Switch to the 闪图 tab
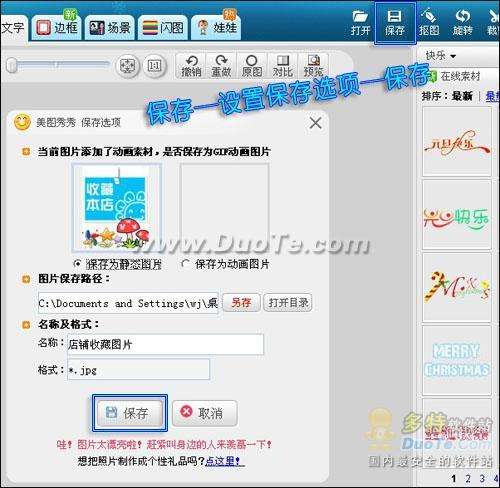Viewport: 500px width, 488px height. click(x=163, y=27)
